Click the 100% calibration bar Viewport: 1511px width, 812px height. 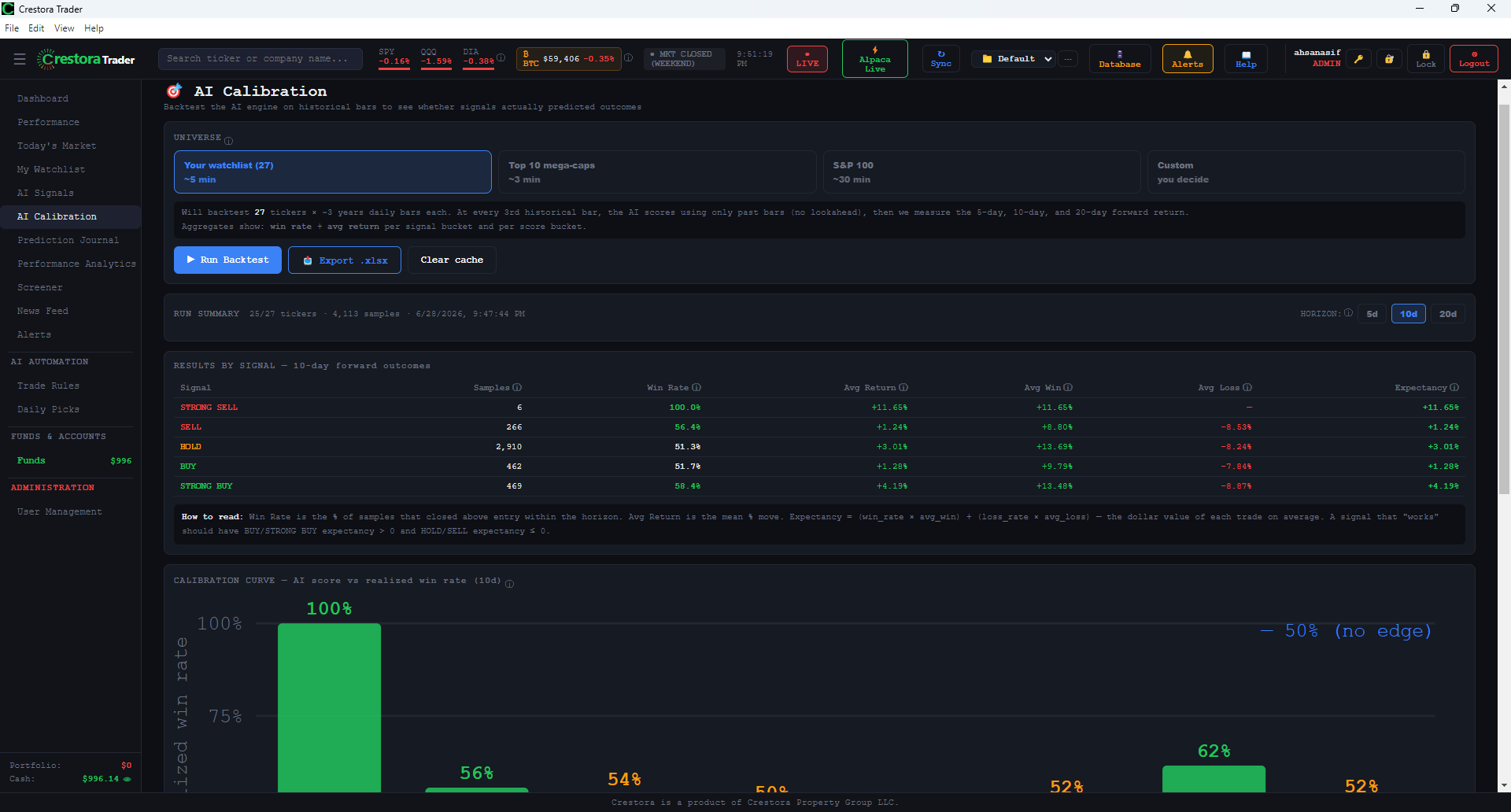point(329,707)
